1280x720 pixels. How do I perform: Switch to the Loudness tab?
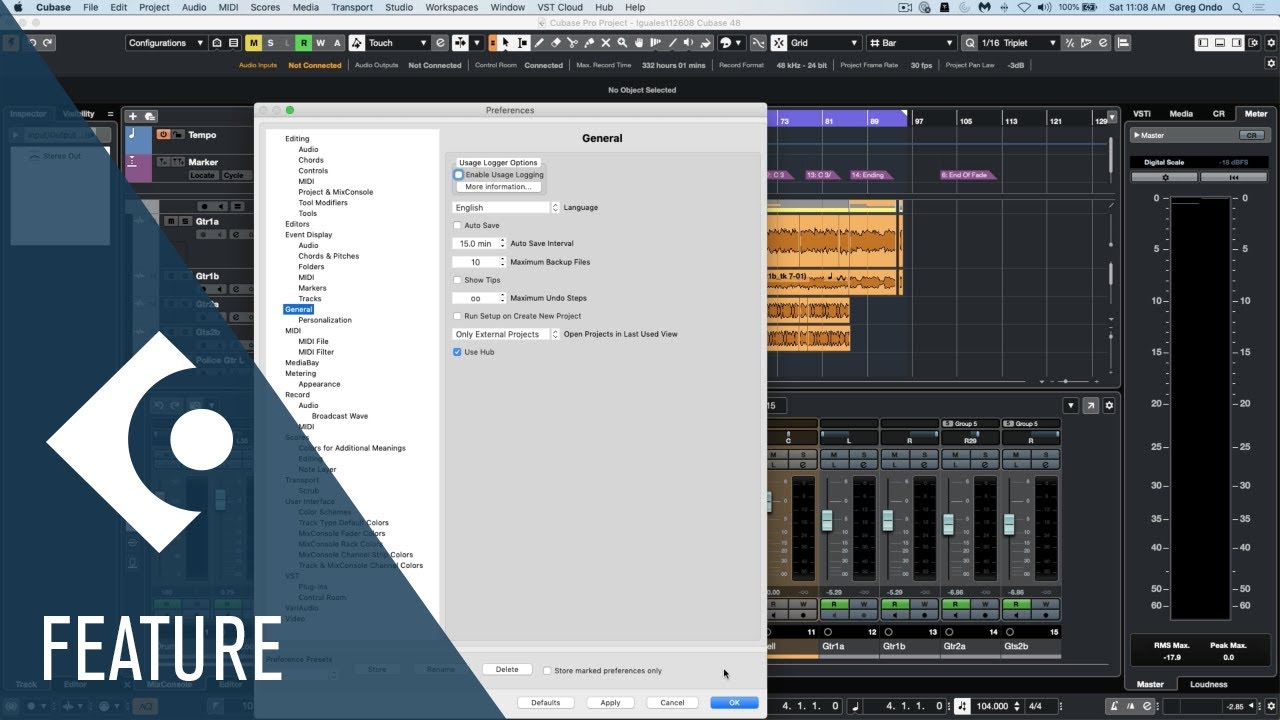[1207, 685]
